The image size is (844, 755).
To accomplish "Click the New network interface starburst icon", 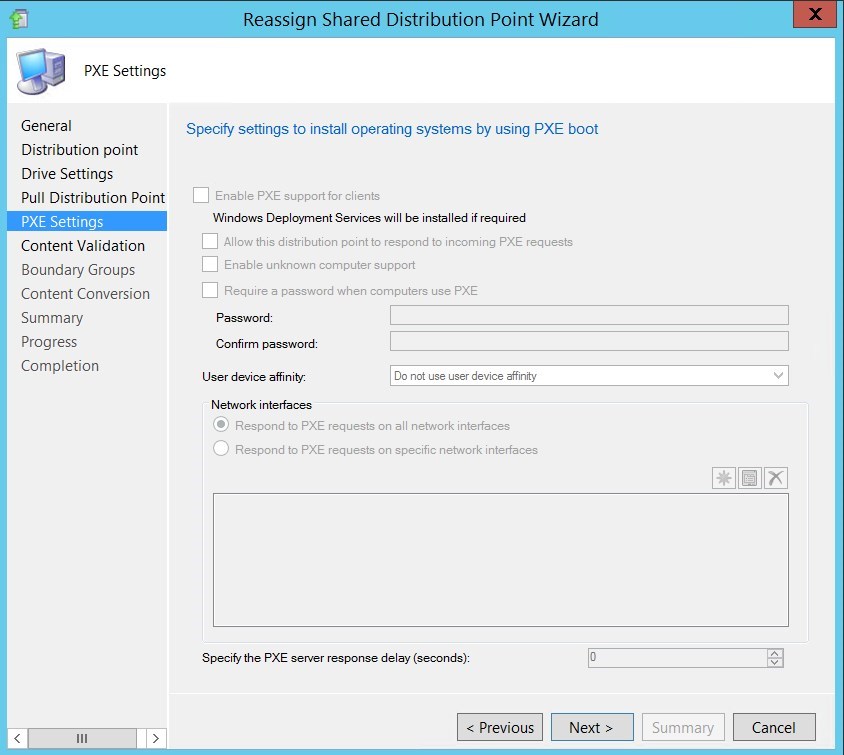I will pyautogui.click(x=723, y=477).
